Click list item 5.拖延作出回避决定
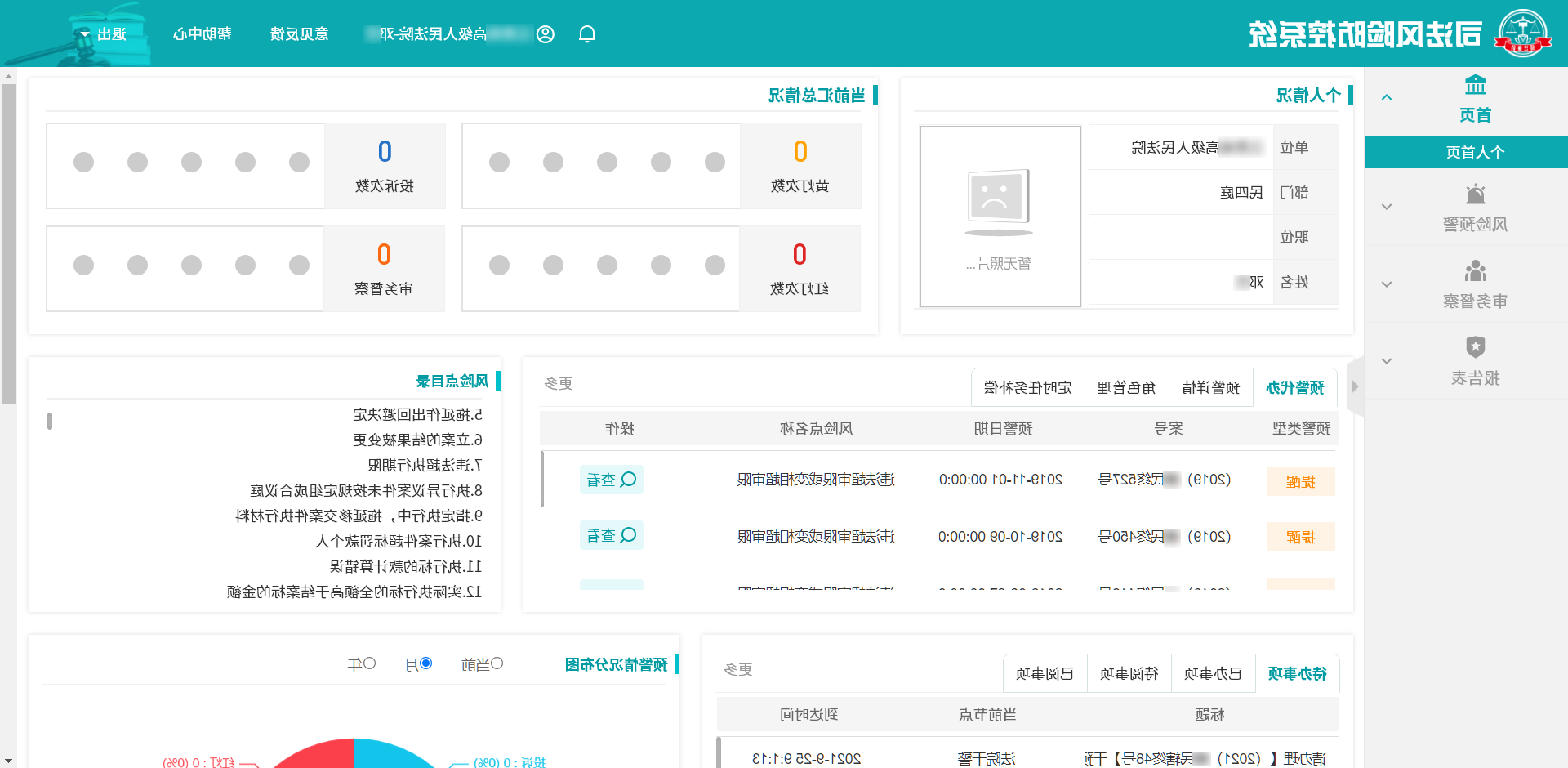1568x768 pixels. [417, 414]
